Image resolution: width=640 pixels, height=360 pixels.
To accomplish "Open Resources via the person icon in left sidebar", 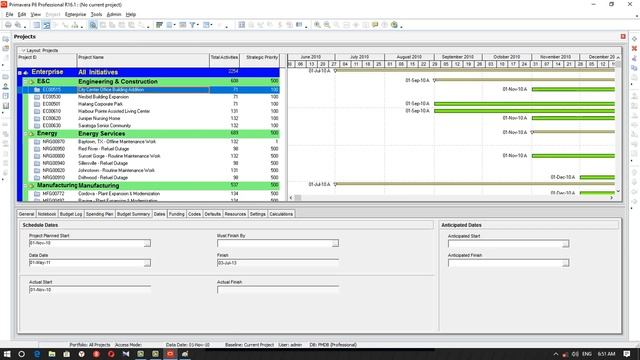I will tap(6, 86).
